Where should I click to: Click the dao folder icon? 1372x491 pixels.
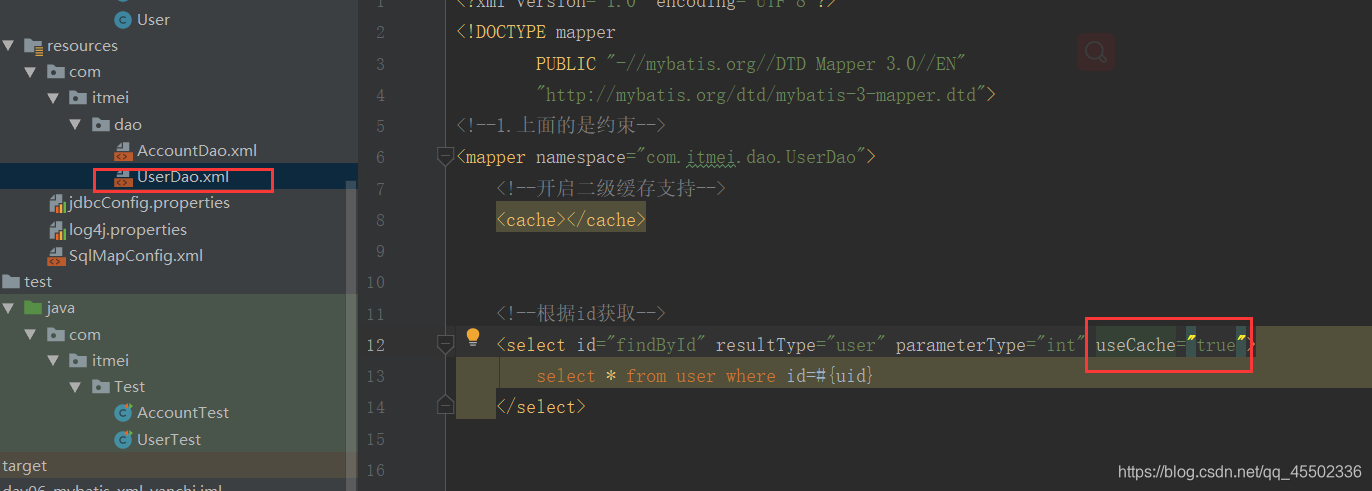[x=100, y=124]
